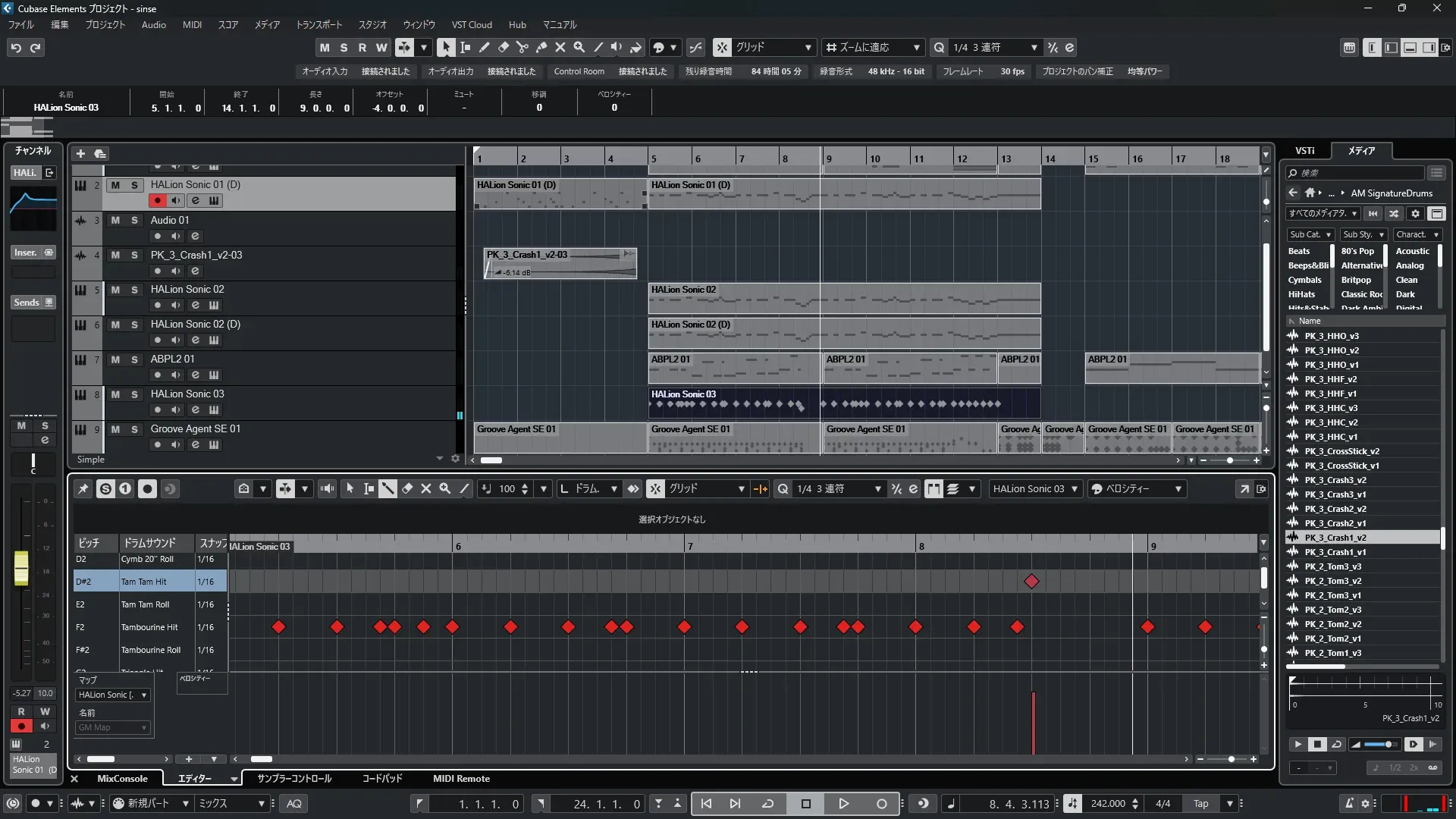Select the Mute X tool
This screenshot has height=819, width=1456.
(560, 47)
